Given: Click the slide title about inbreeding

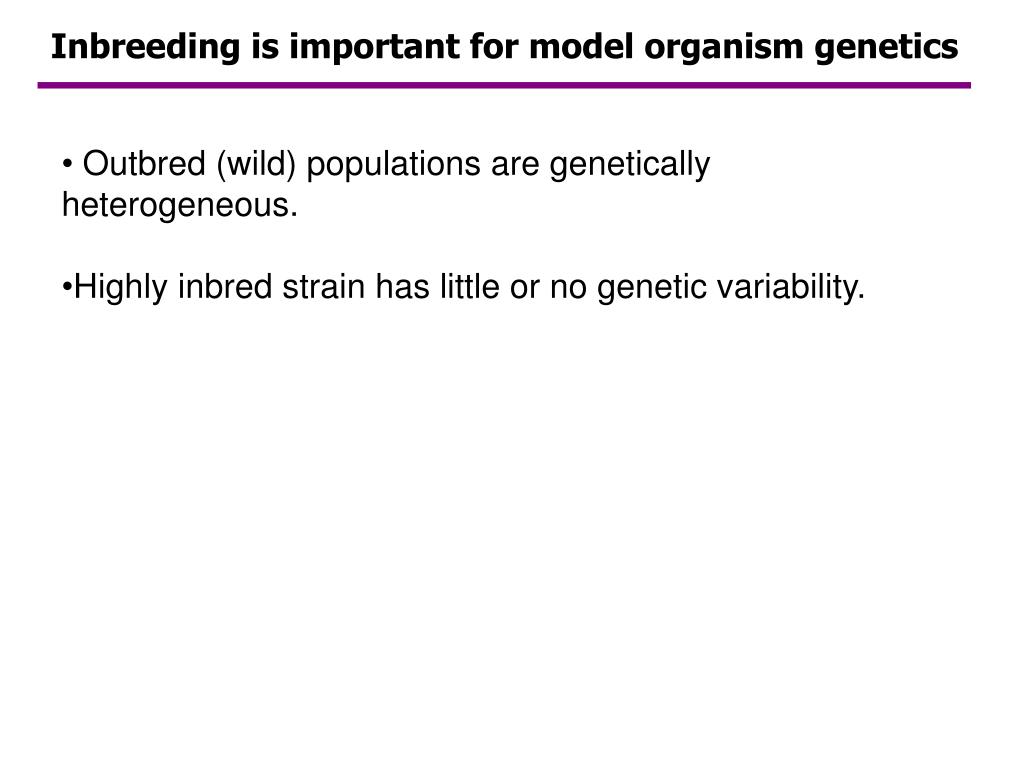Looking at the screenshot, I should (504, 47).
